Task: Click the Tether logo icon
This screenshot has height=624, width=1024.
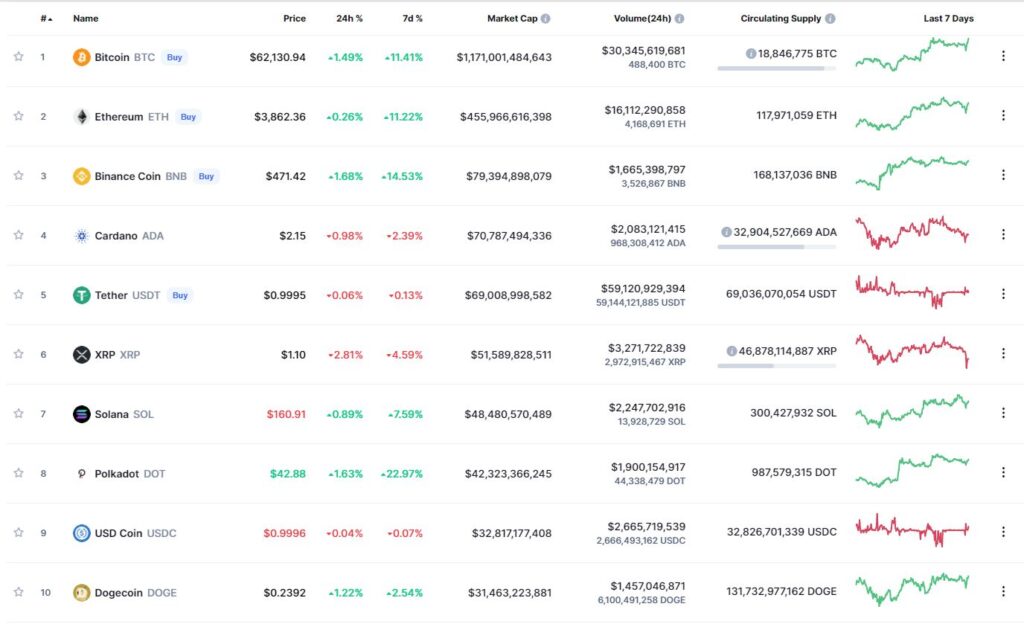Action: pyautogui.click(x=82, y=295)
